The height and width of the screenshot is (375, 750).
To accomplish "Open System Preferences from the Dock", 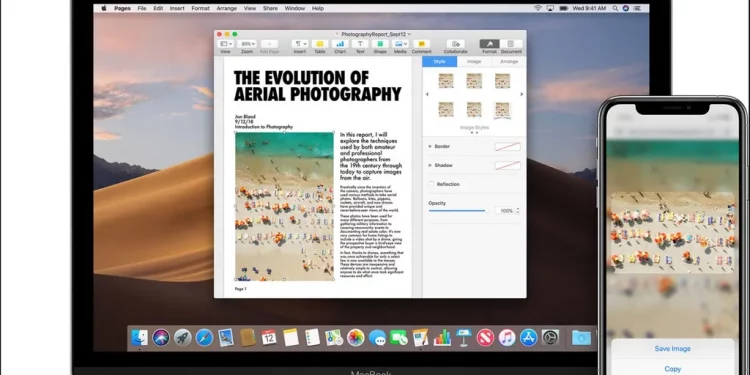I will tap(550, 338).
